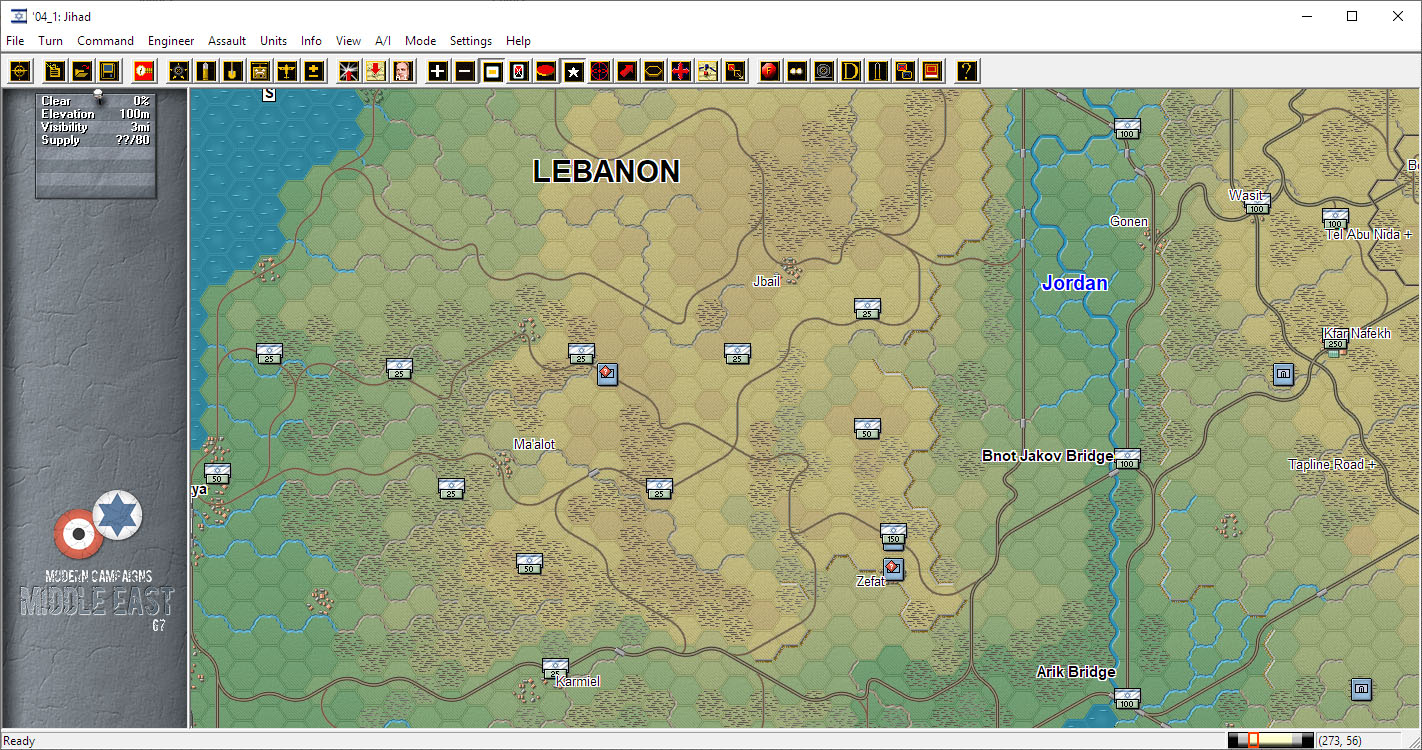The height and width of the screenshot is (750, 1422).
Task: Toggle the white star objectives button
Action: click(573, 71)
